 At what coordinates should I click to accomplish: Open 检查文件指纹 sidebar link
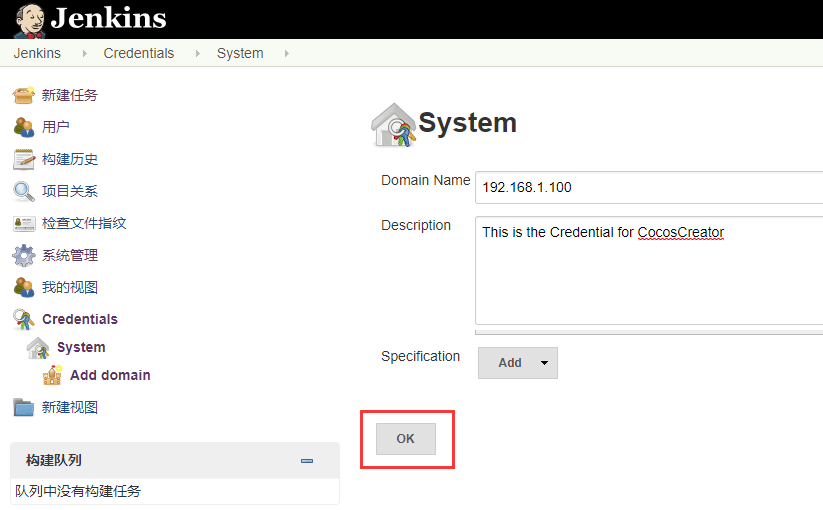[84, 223]
